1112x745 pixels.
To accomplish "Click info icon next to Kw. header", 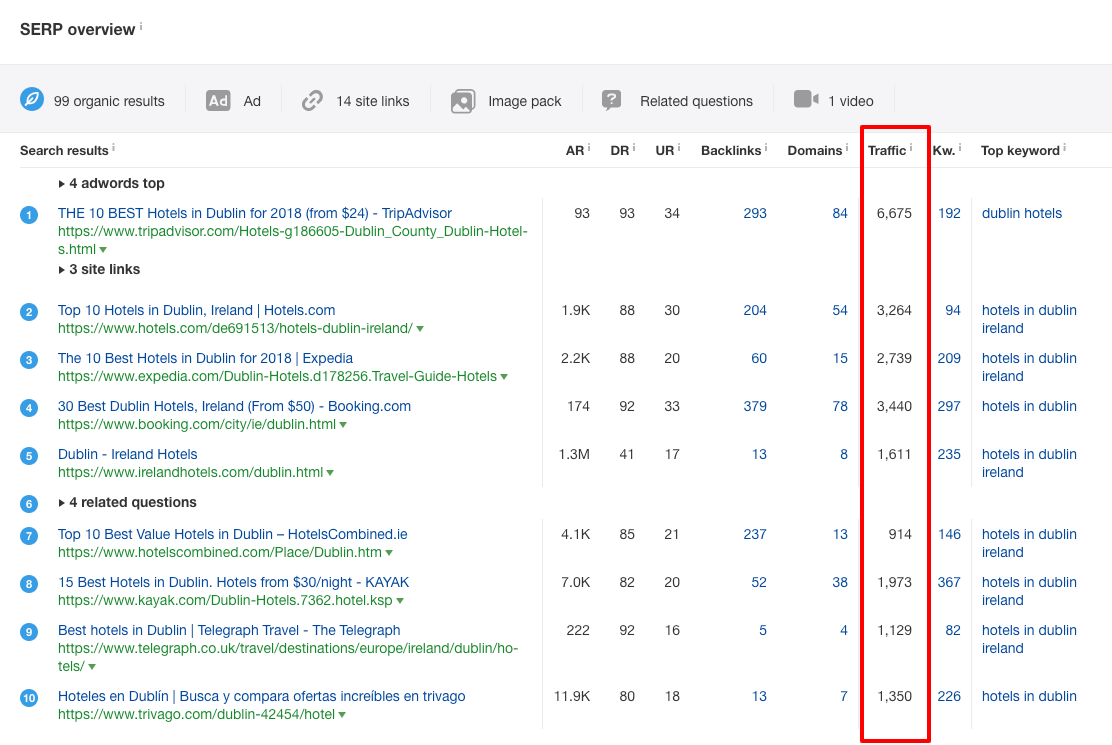I will coord(960,147).
